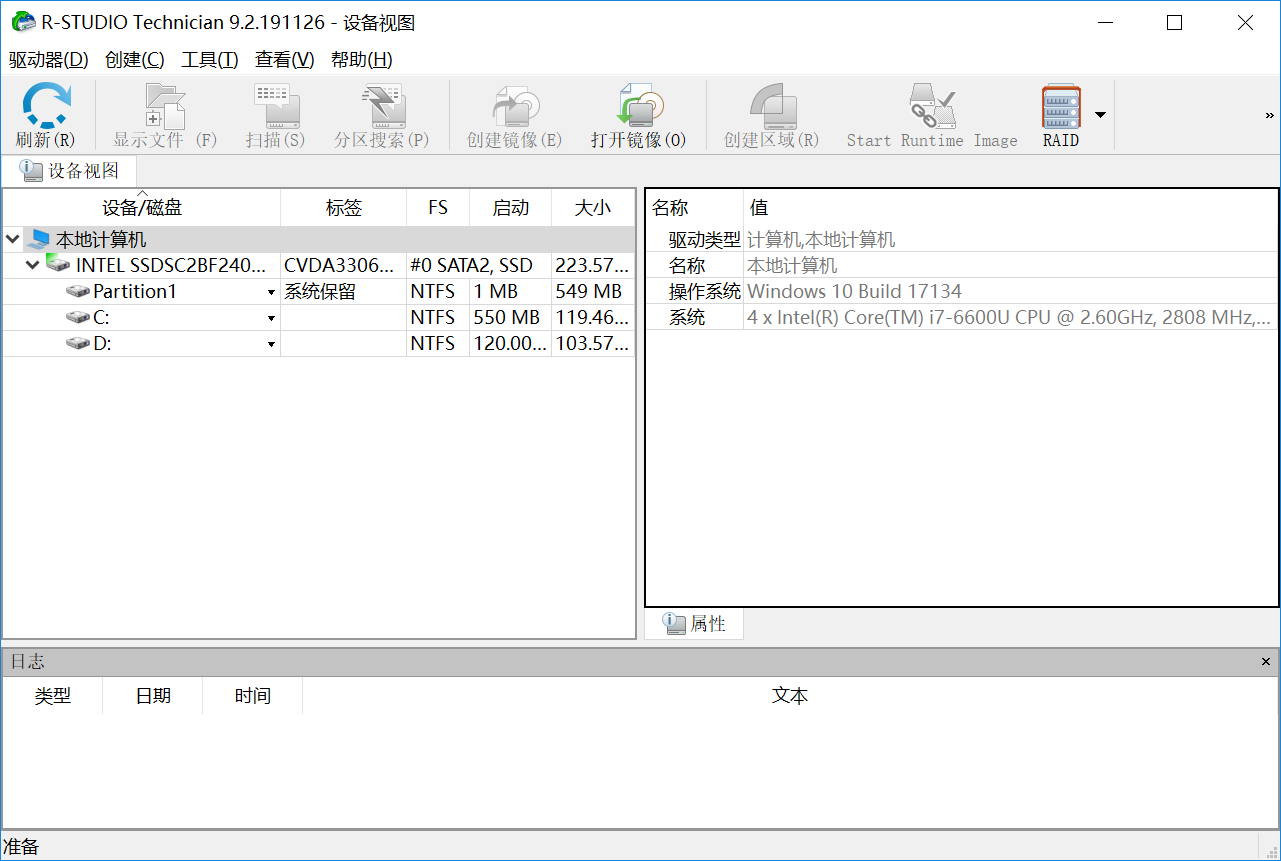Open the 工具(T) menu
This screenshot has height=861, width=1281.
(209, 60)
